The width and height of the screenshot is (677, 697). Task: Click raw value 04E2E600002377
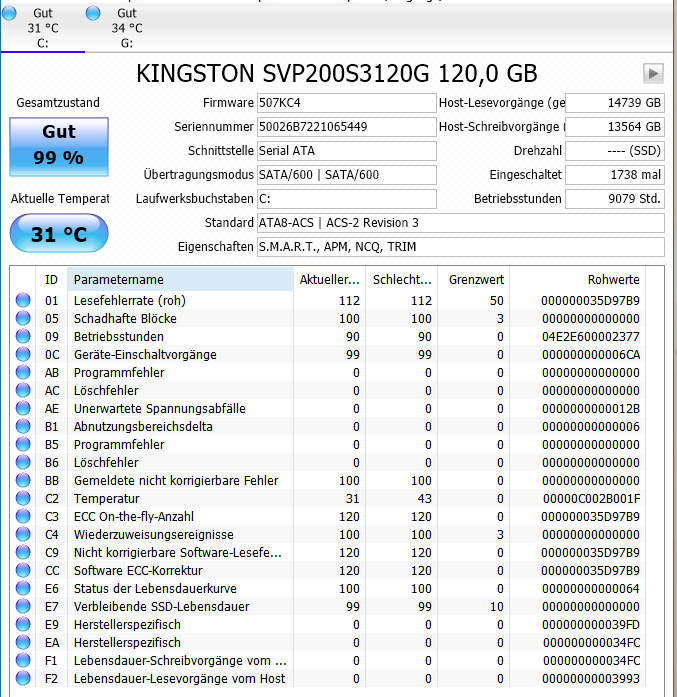[x=590, y=336]
